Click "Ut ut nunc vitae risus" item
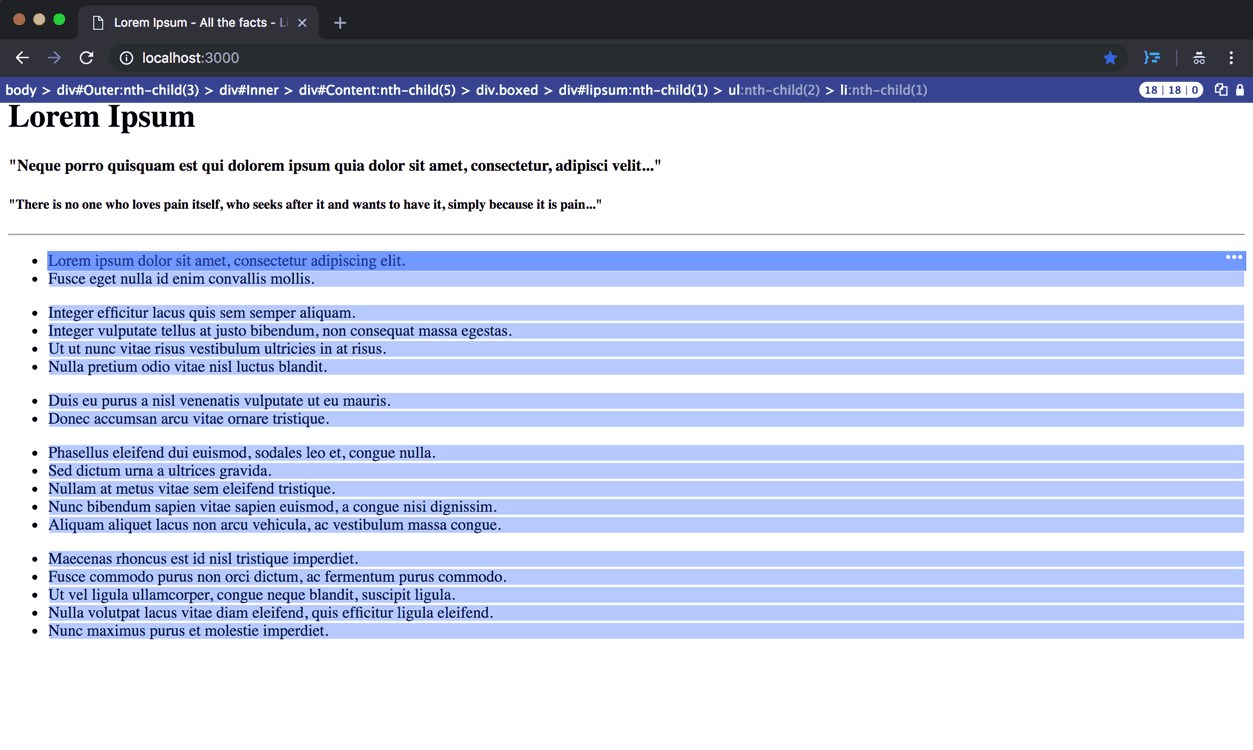Viewport: 1253px width, 750px height. coord(646,349)
